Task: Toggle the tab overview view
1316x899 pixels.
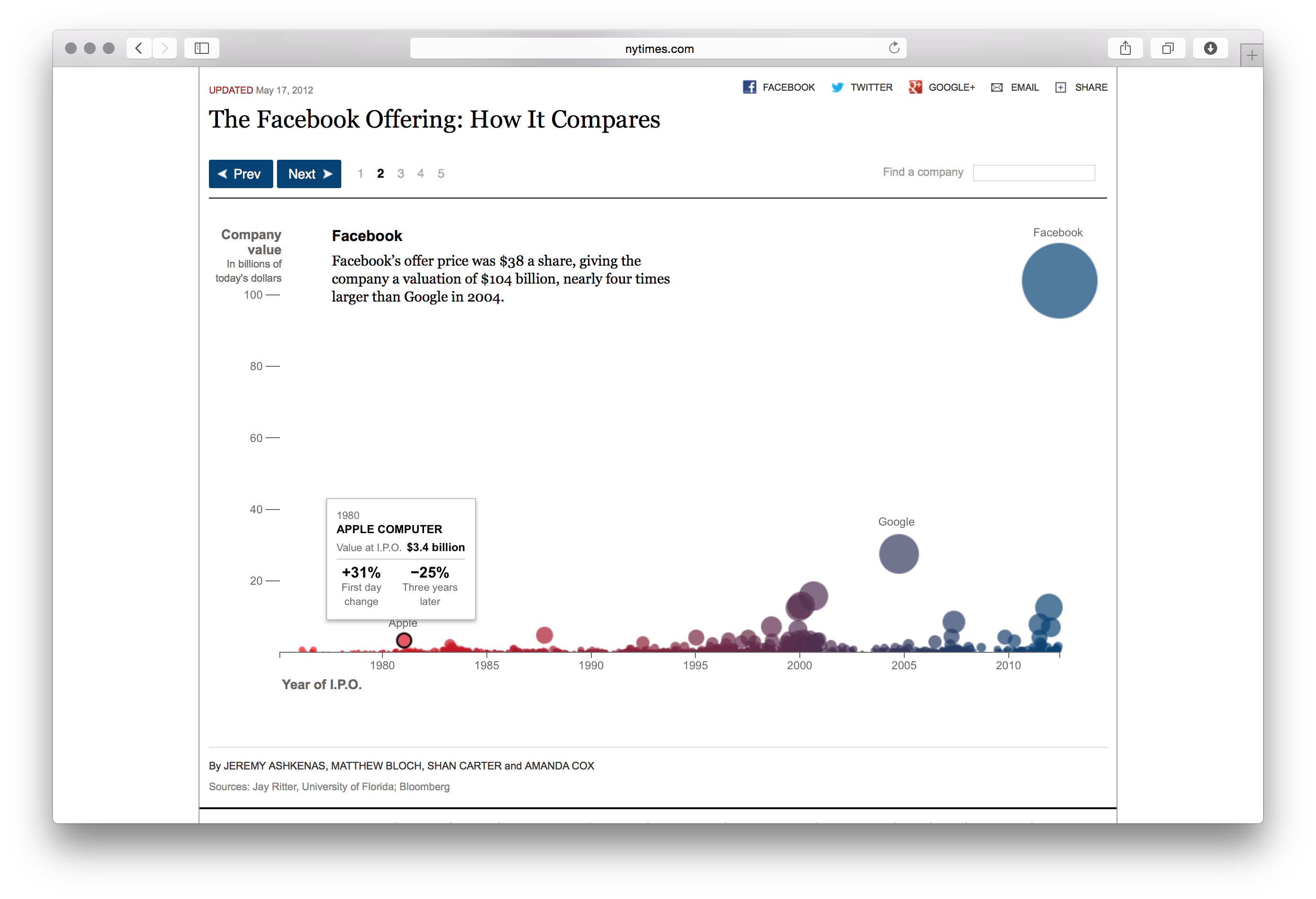Action: 1168,48
